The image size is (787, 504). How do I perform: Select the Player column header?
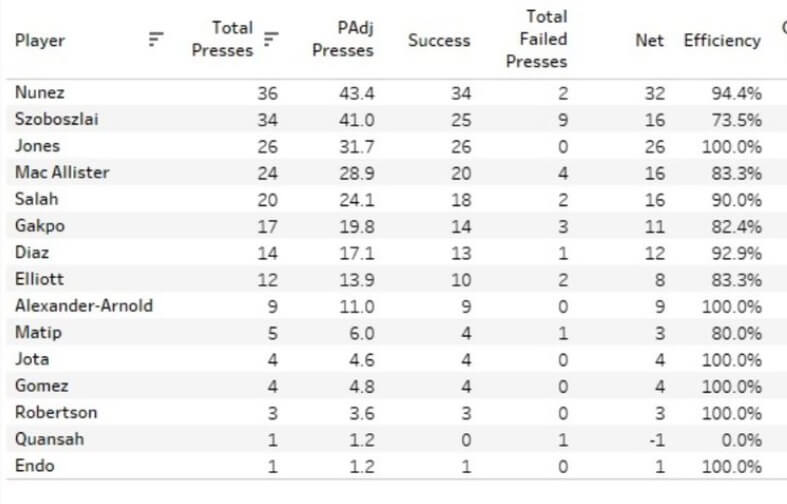click(40, 40)
